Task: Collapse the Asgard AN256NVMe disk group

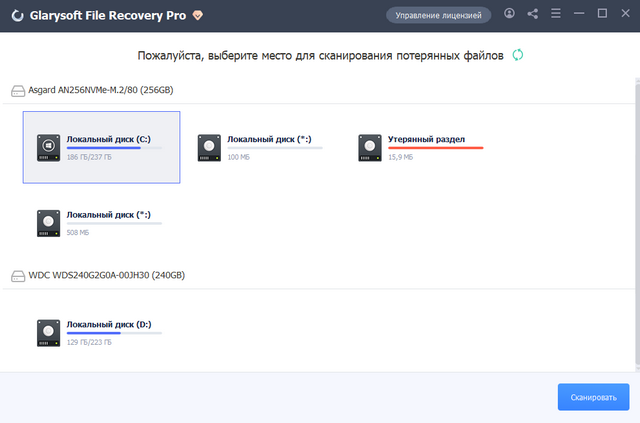Action: coord(18,90)
